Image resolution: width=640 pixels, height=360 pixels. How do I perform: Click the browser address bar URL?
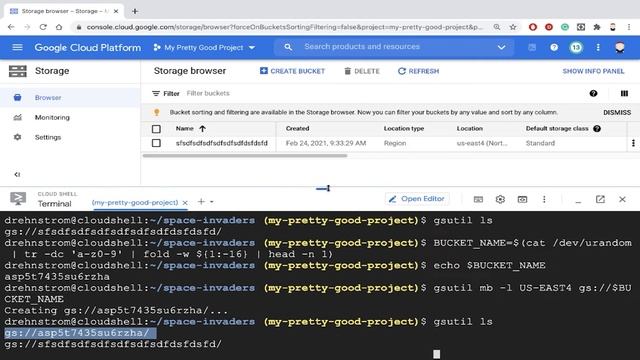[x=284, y=27]
